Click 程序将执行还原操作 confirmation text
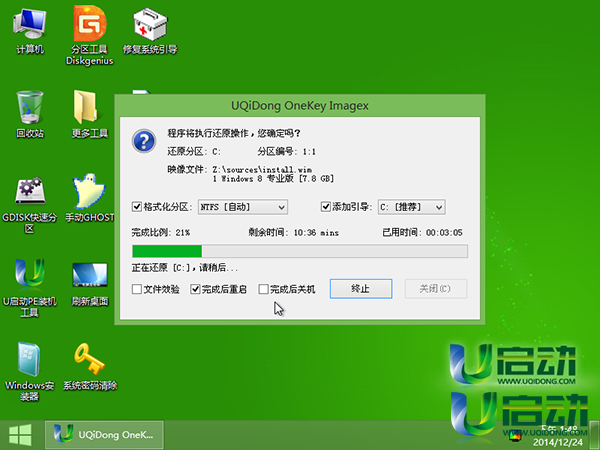 coord(234,133)
